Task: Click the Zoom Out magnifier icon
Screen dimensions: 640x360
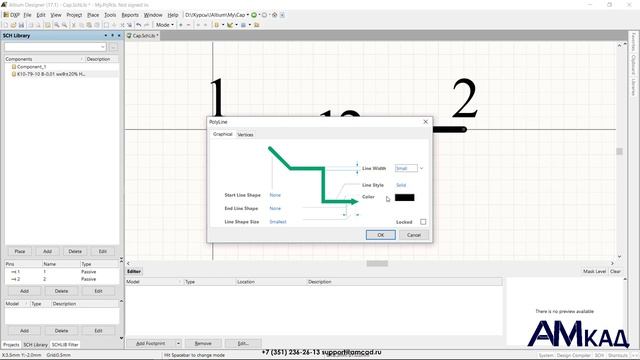Action: coord(64,25)
